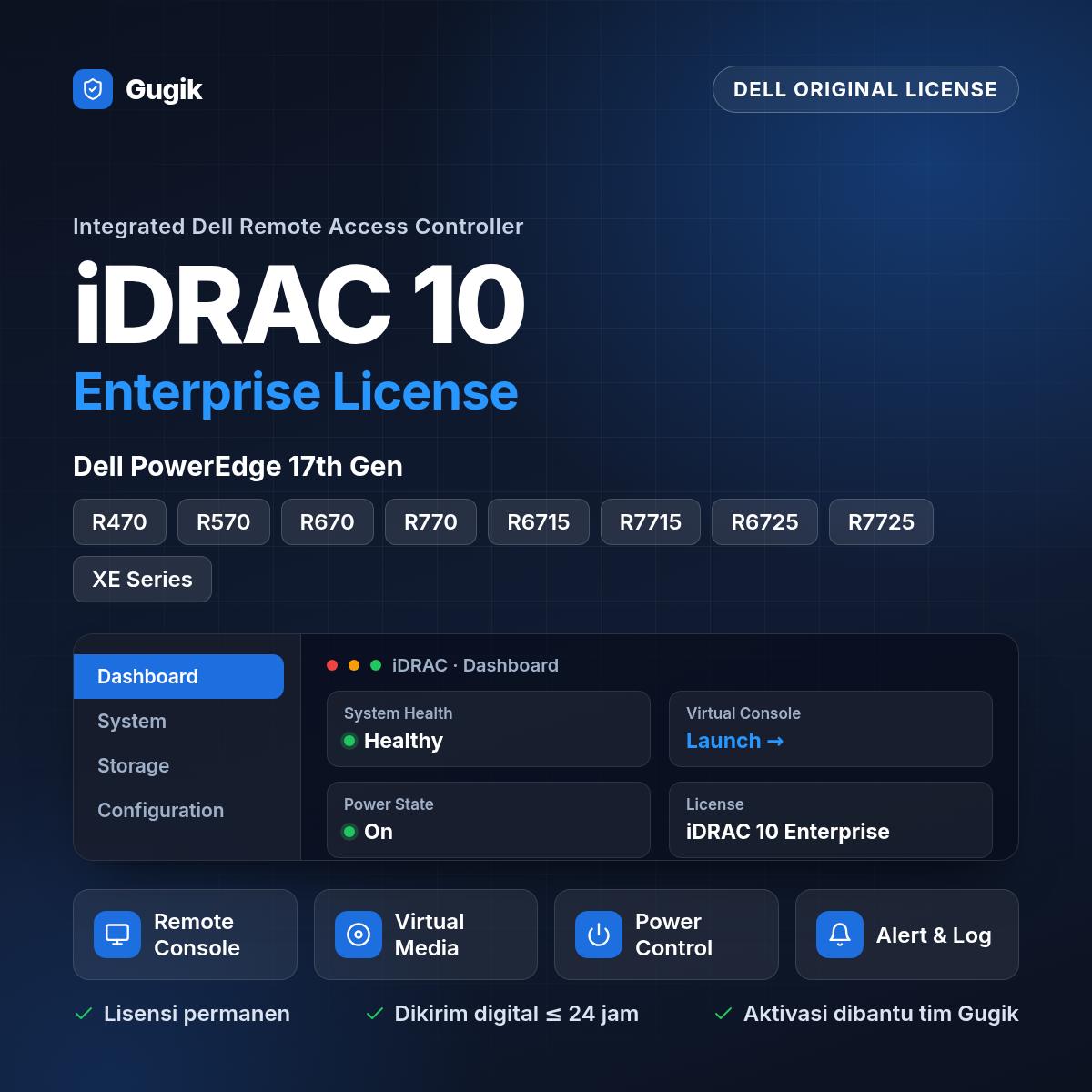
Task: Click checkmark beside Aktivasi dibantu tim Gugik
Action: (x=723, y=1014)
